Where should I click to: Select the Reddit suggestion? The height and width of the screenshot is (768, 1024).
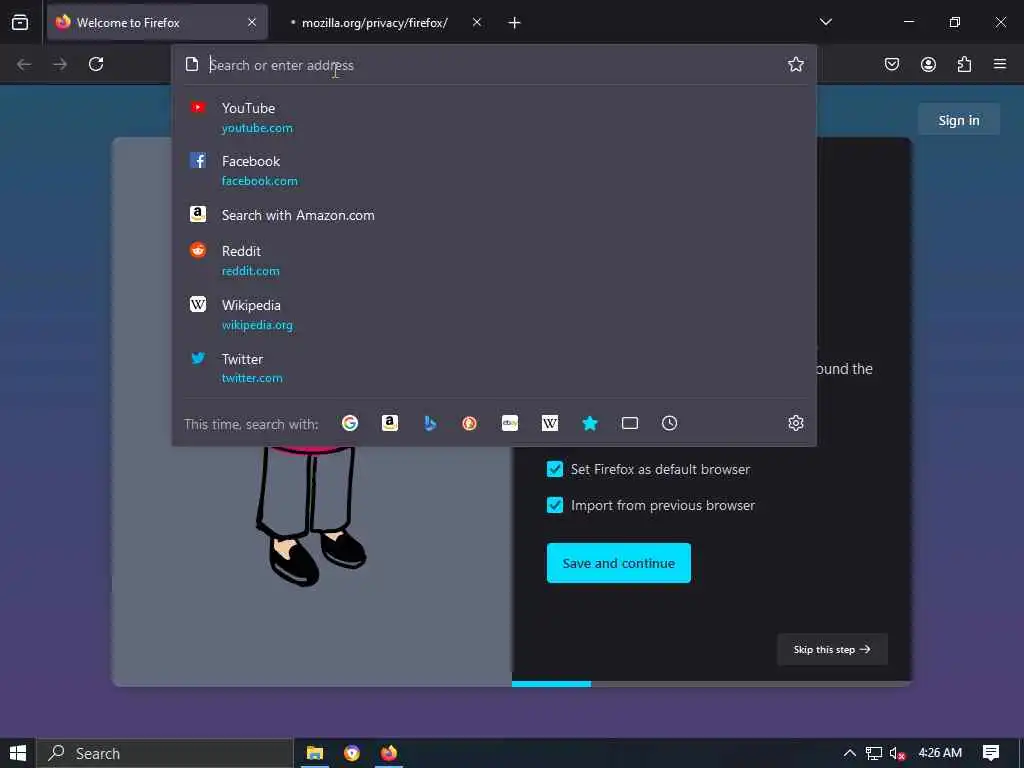[496, 260]
